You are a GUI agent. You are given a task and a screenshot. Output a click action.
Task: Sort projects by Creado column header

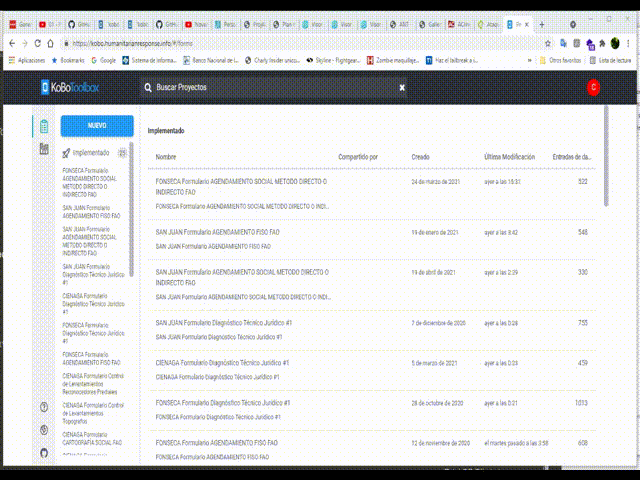point(420,157)
